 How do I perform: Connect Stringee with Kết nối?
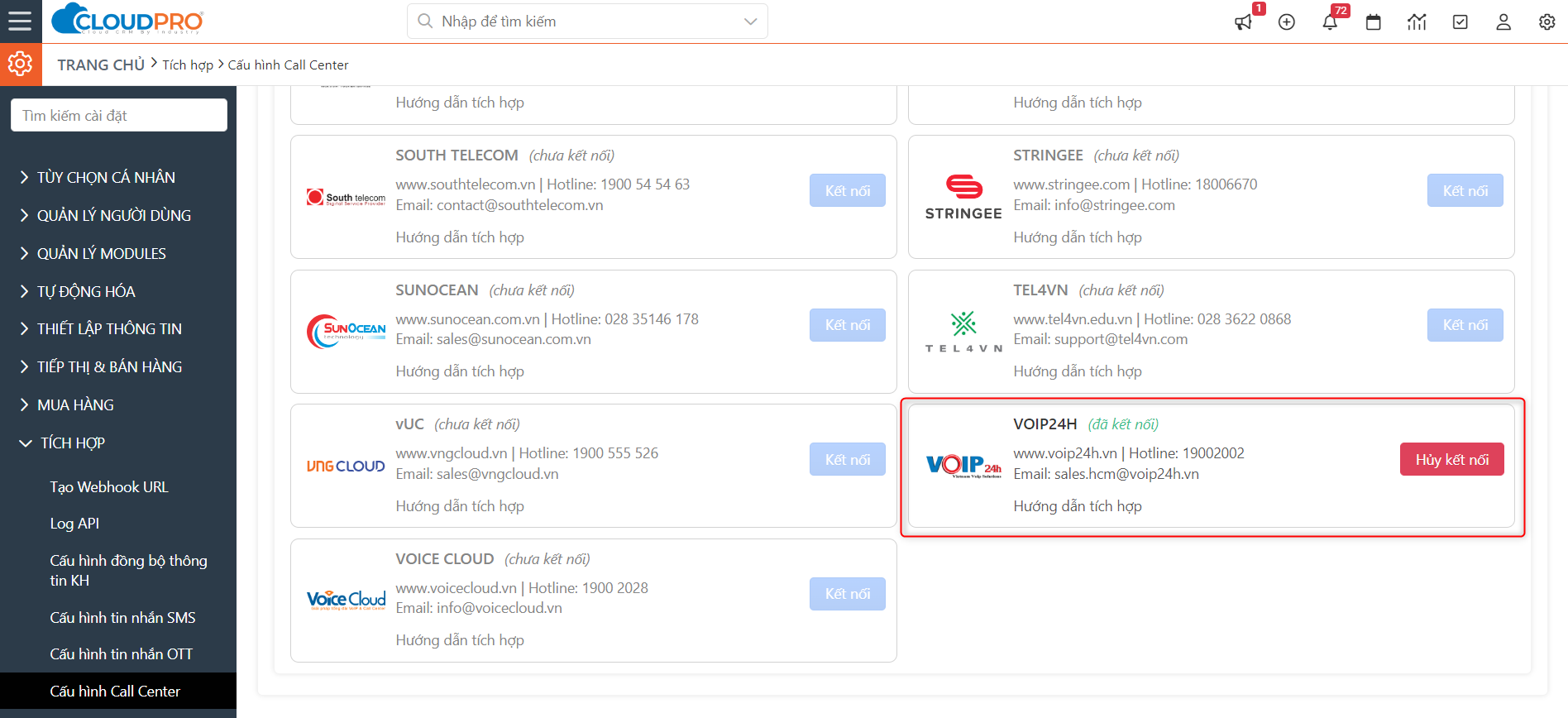tap(1465, 190)
